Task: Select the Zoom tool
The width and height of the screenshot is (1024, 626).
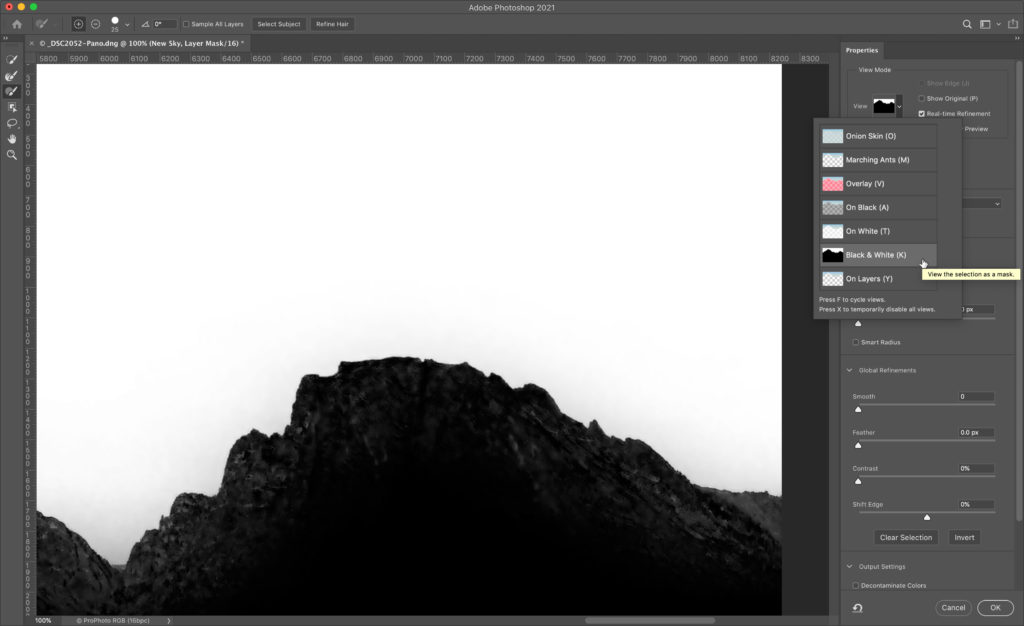Action: (12, 155)
